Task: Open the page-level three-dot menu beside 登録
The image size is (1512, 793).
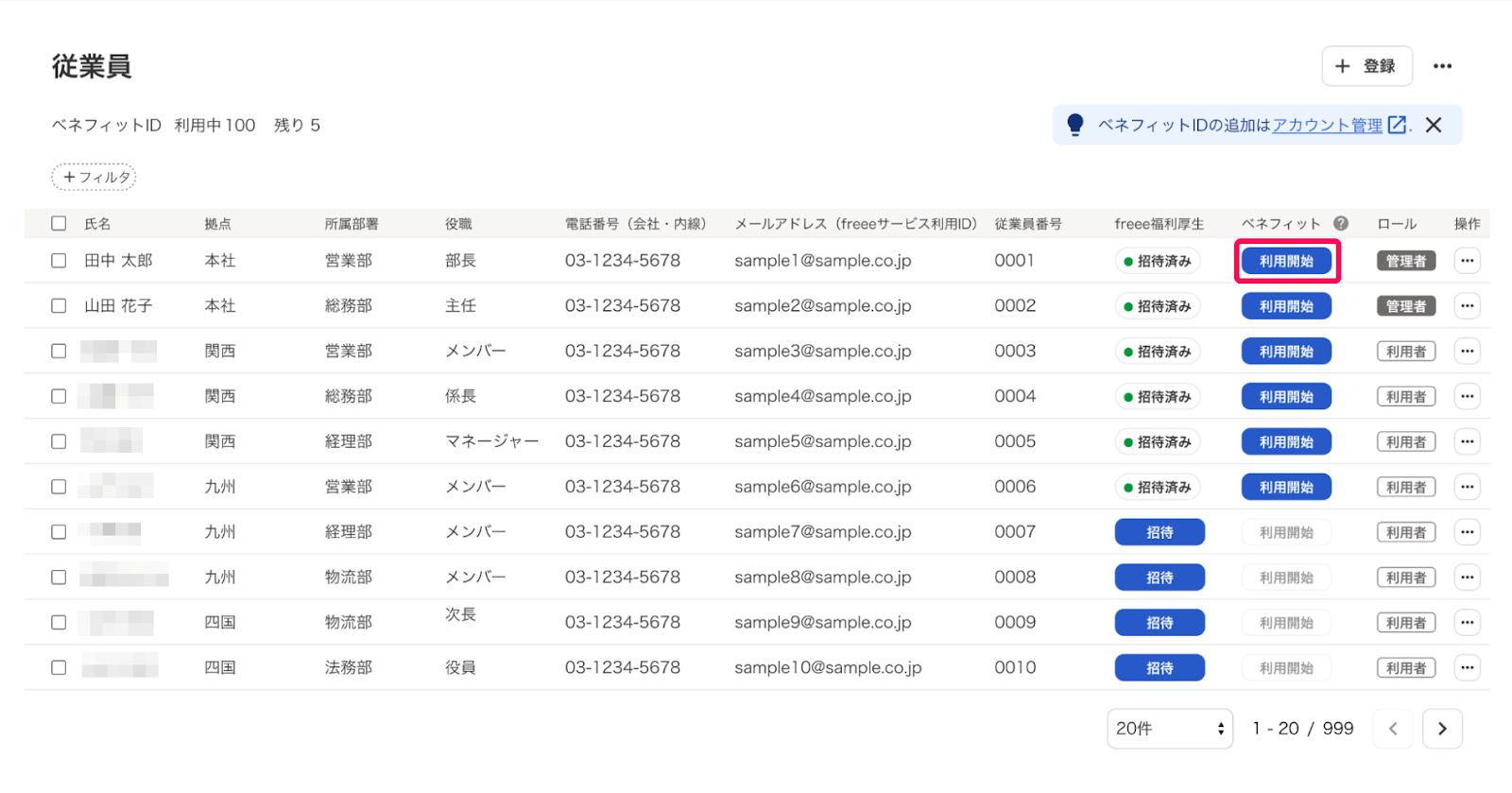Action: [1442, 66]
